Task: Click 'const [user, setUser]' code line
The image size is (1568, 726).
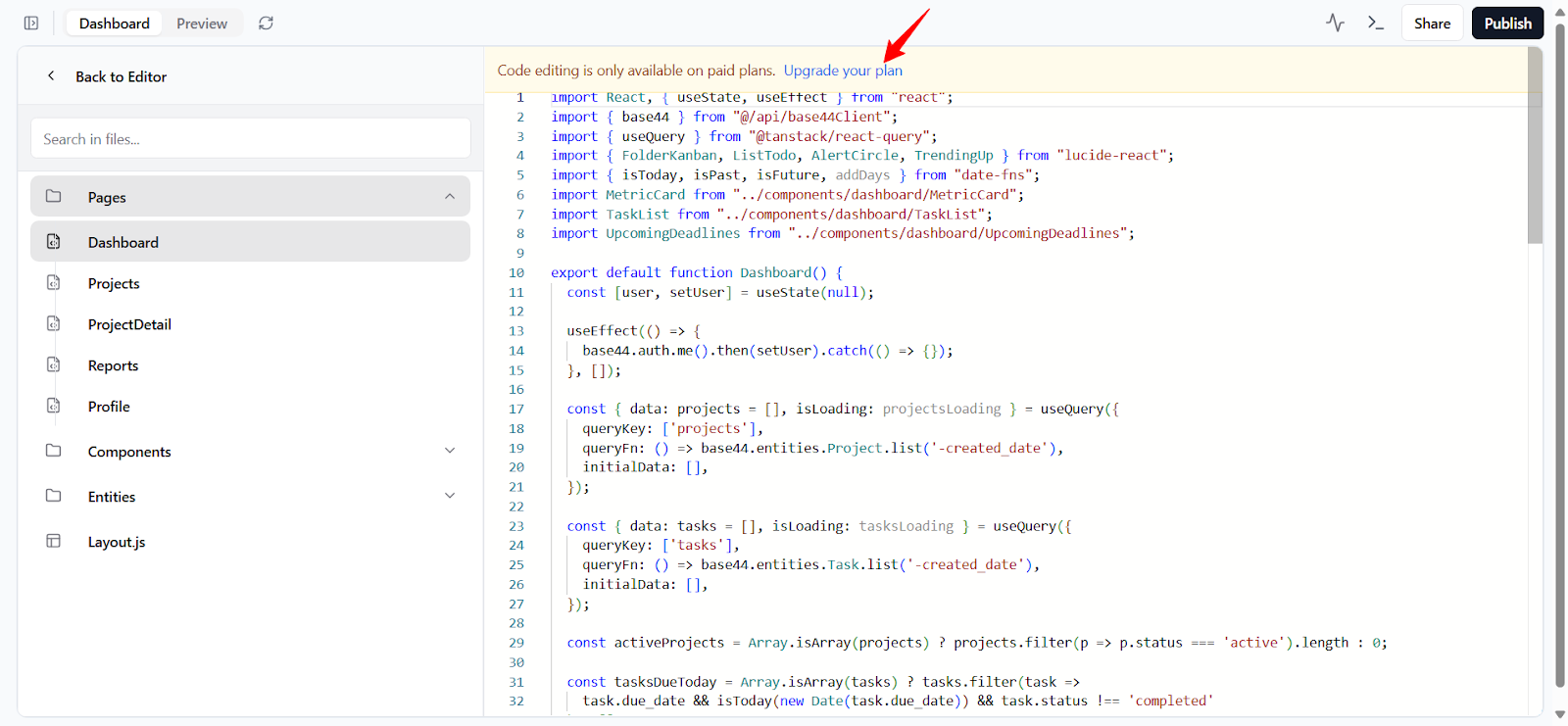Action: pyautogui.click(x=720, y=292)
